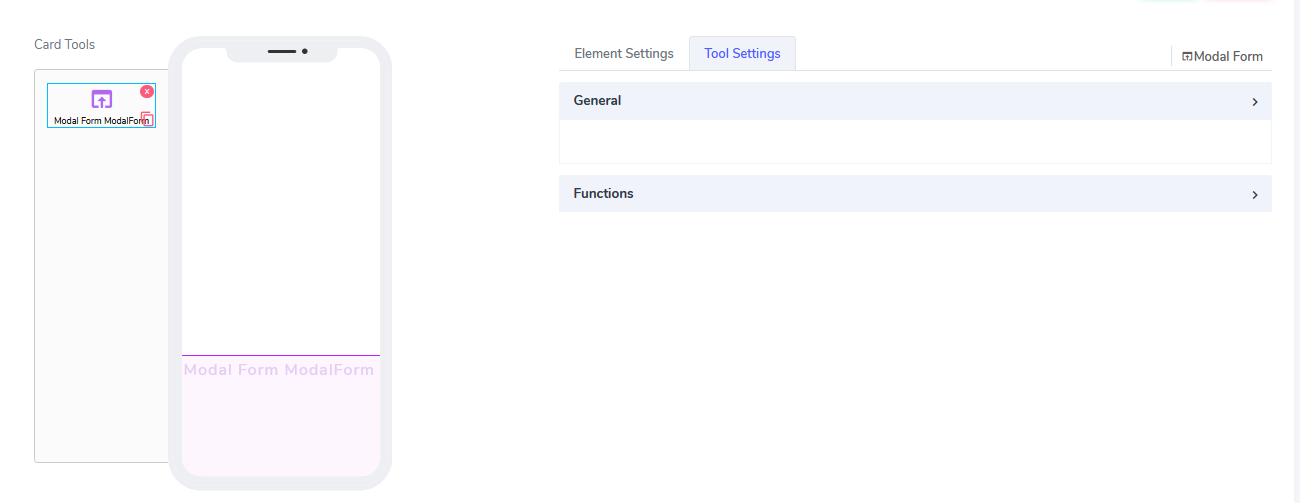The image size is (1300, 503).
Task: Remove the Modal Form card with red X
Action: pos(147,91)
